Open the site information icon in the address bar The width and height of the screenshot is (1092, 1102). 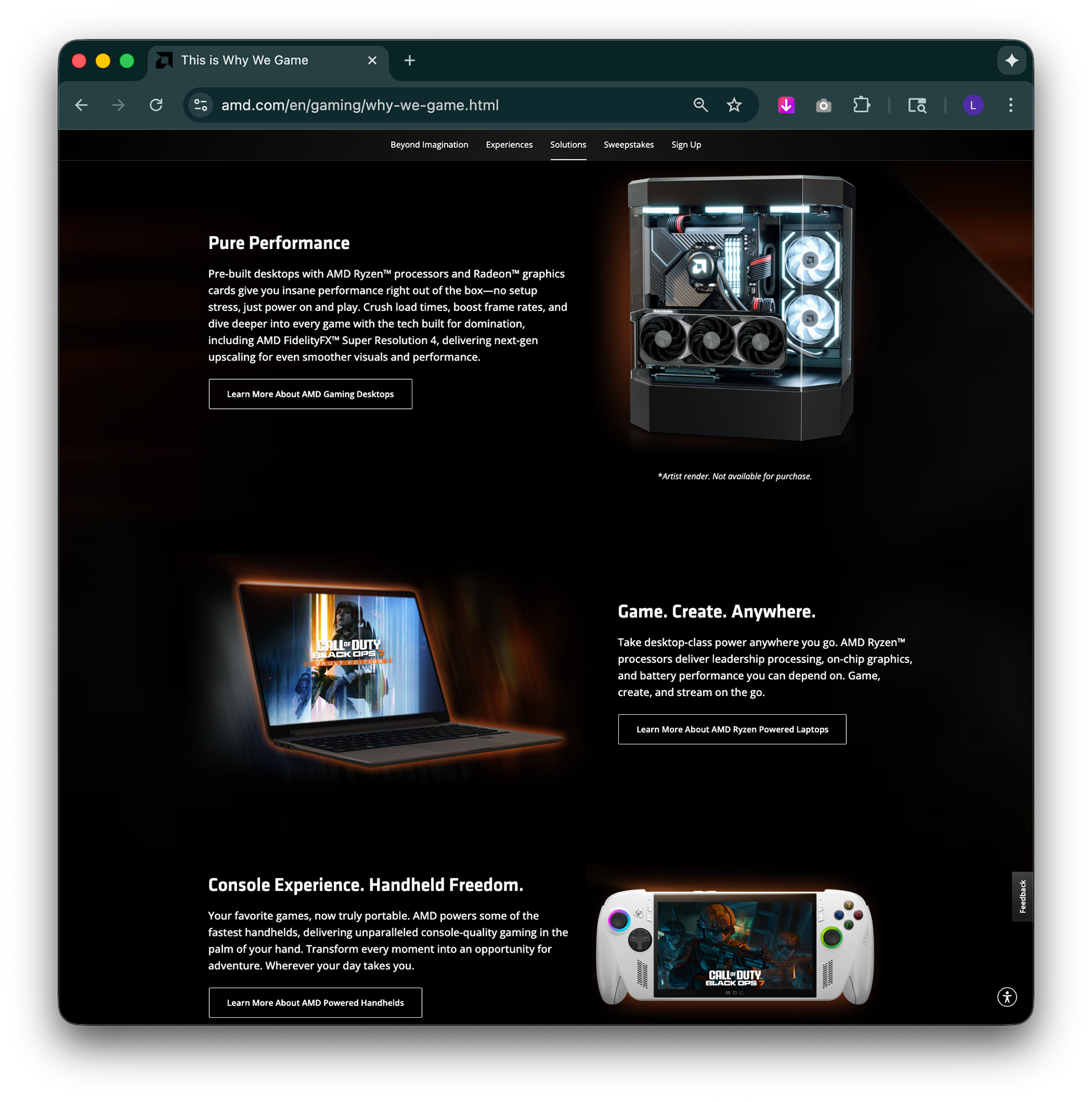click(x=201, y=105)
